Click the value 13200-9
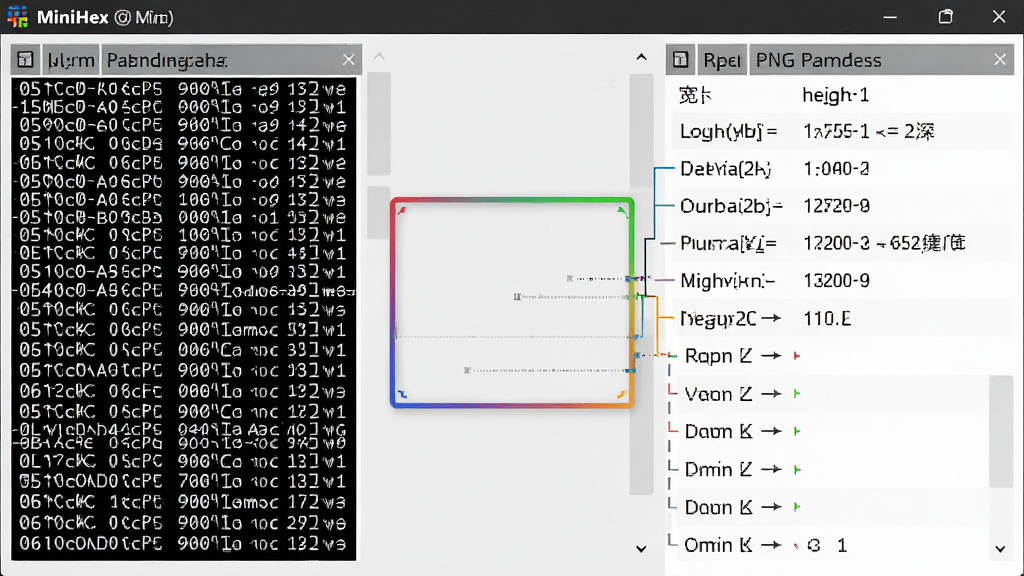 tap(836, 281)
